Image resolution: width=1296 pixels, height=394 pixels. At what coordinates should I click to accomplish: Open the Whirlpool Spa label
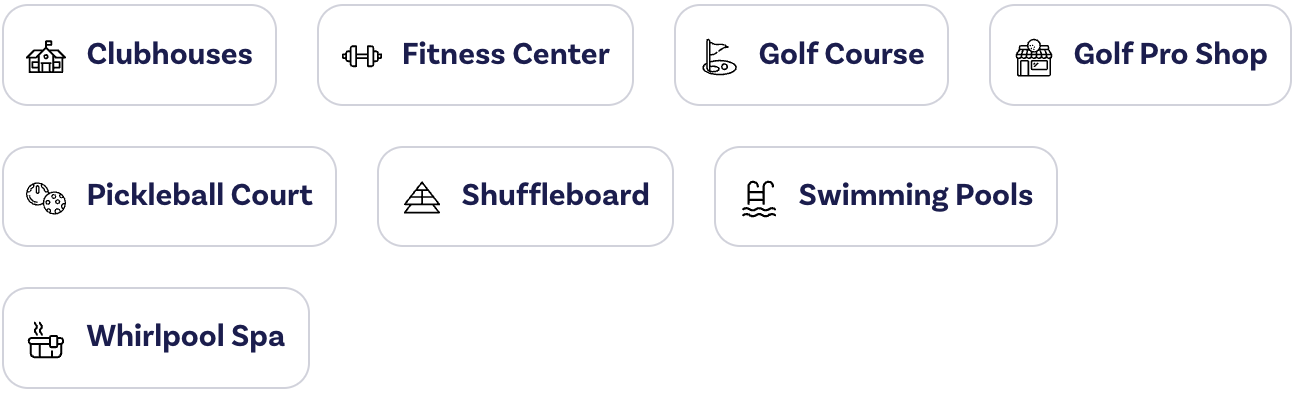click(x=185, y=337)
